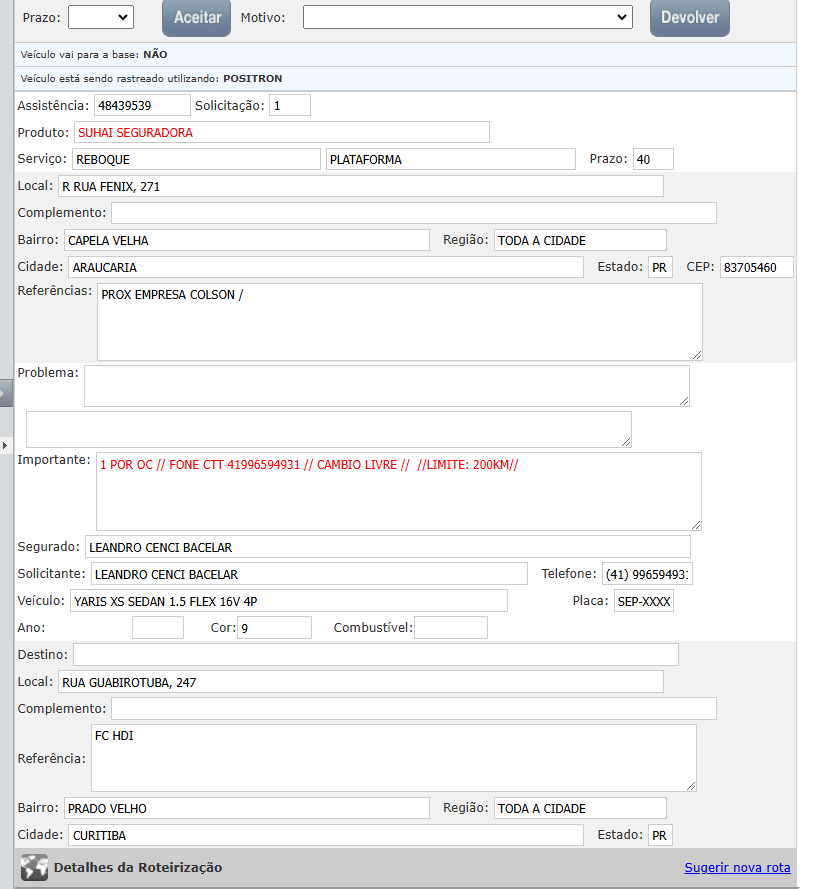Click the small arrow on the left edge
This screenshot has height=889, width=819.
pyautogui.click(x=5, y=444)
